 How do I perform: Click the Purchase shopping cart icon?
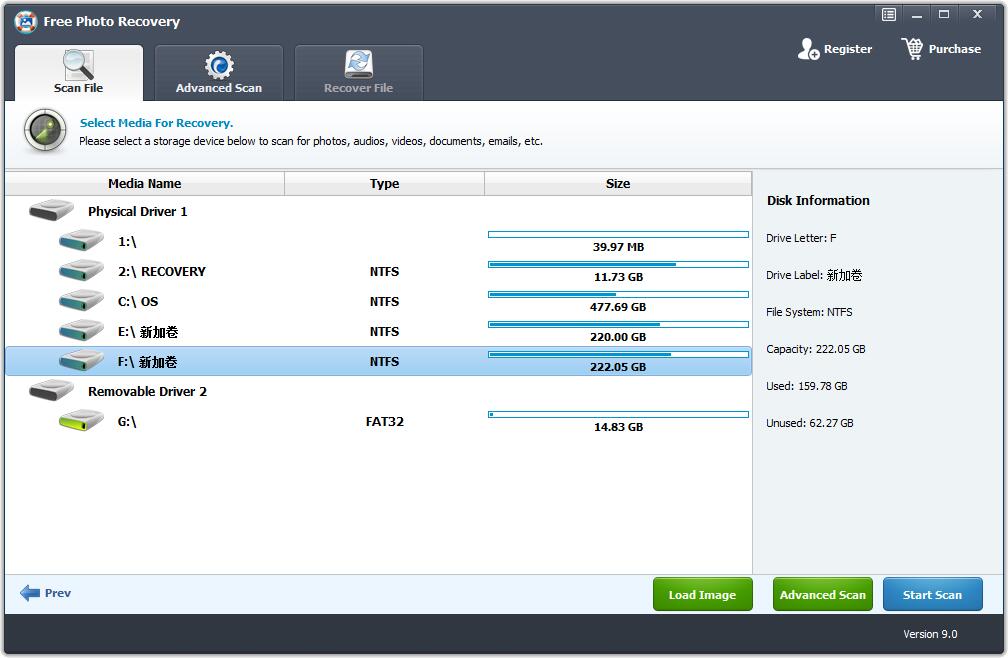912,49
